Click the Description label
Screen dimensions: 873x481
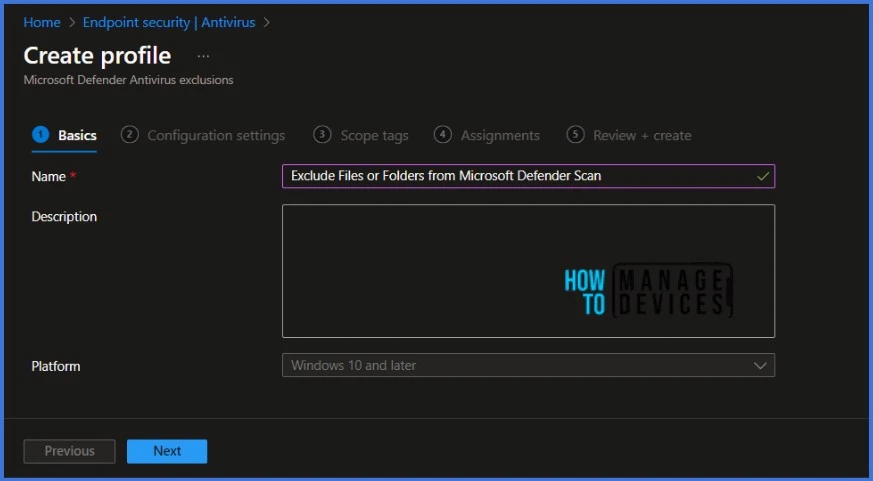[64, 217]
